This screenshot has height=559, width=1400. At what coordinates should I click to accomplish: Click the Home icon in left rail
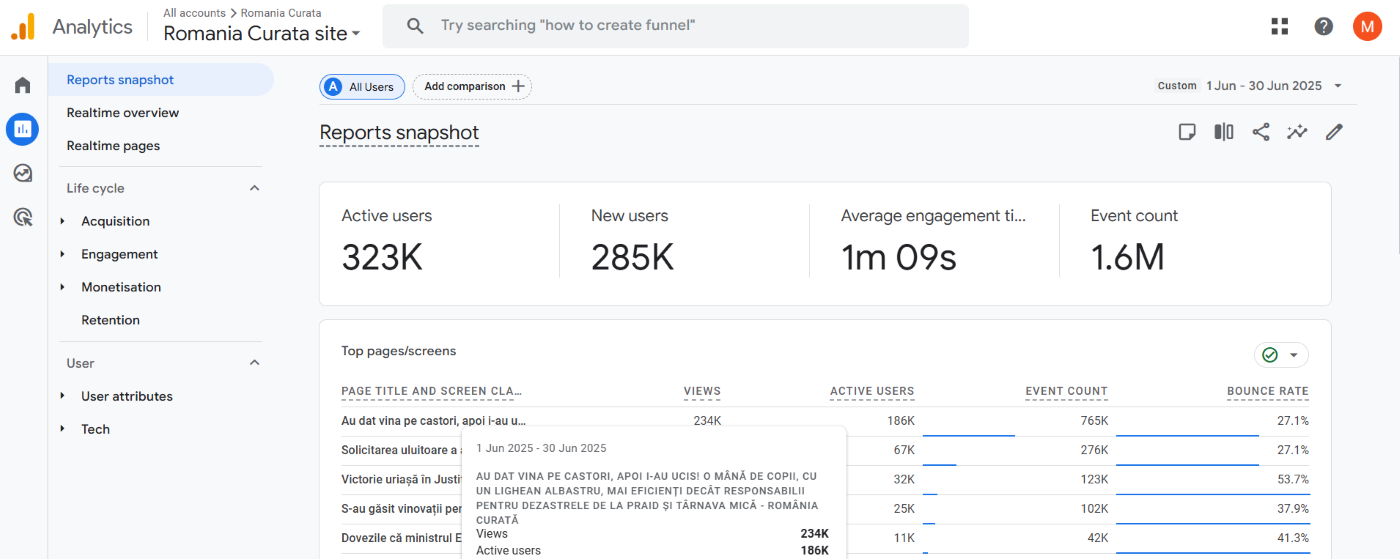click(22, 85)
